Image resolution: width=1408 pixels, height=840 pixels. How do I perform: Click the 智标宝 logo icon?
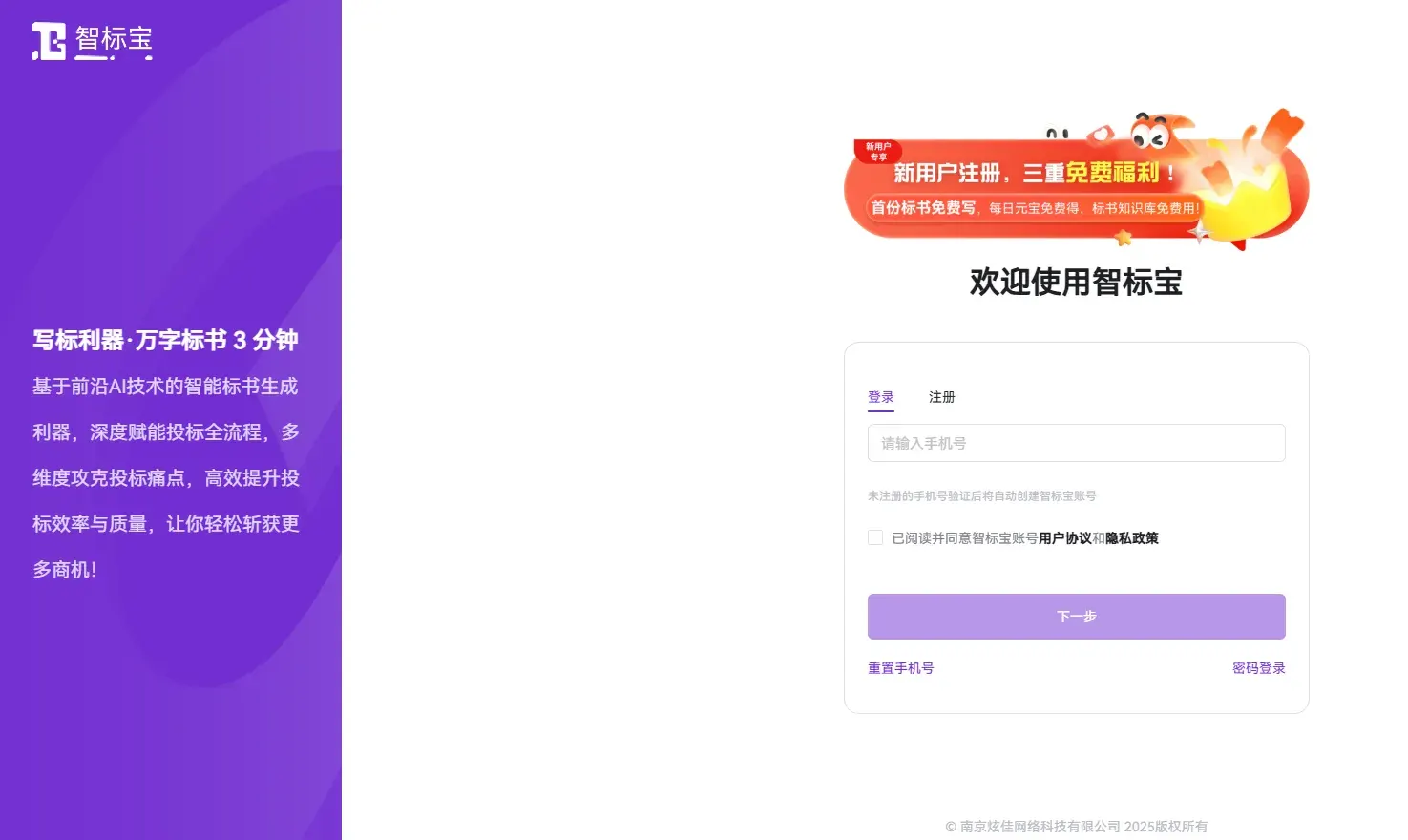pos(50,41)
